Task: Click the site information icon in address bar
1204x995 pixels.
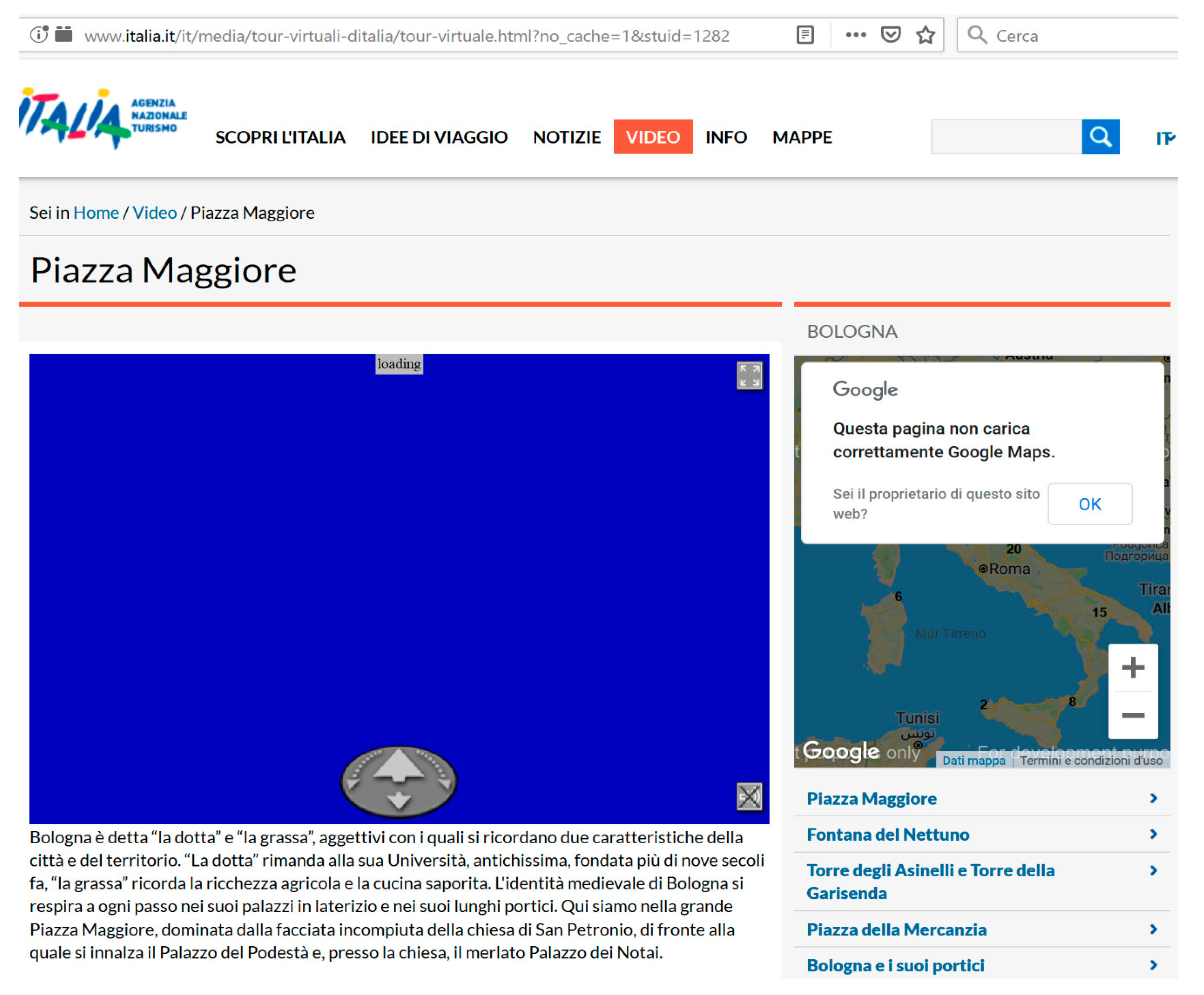Action: click(x=39, y=35)
